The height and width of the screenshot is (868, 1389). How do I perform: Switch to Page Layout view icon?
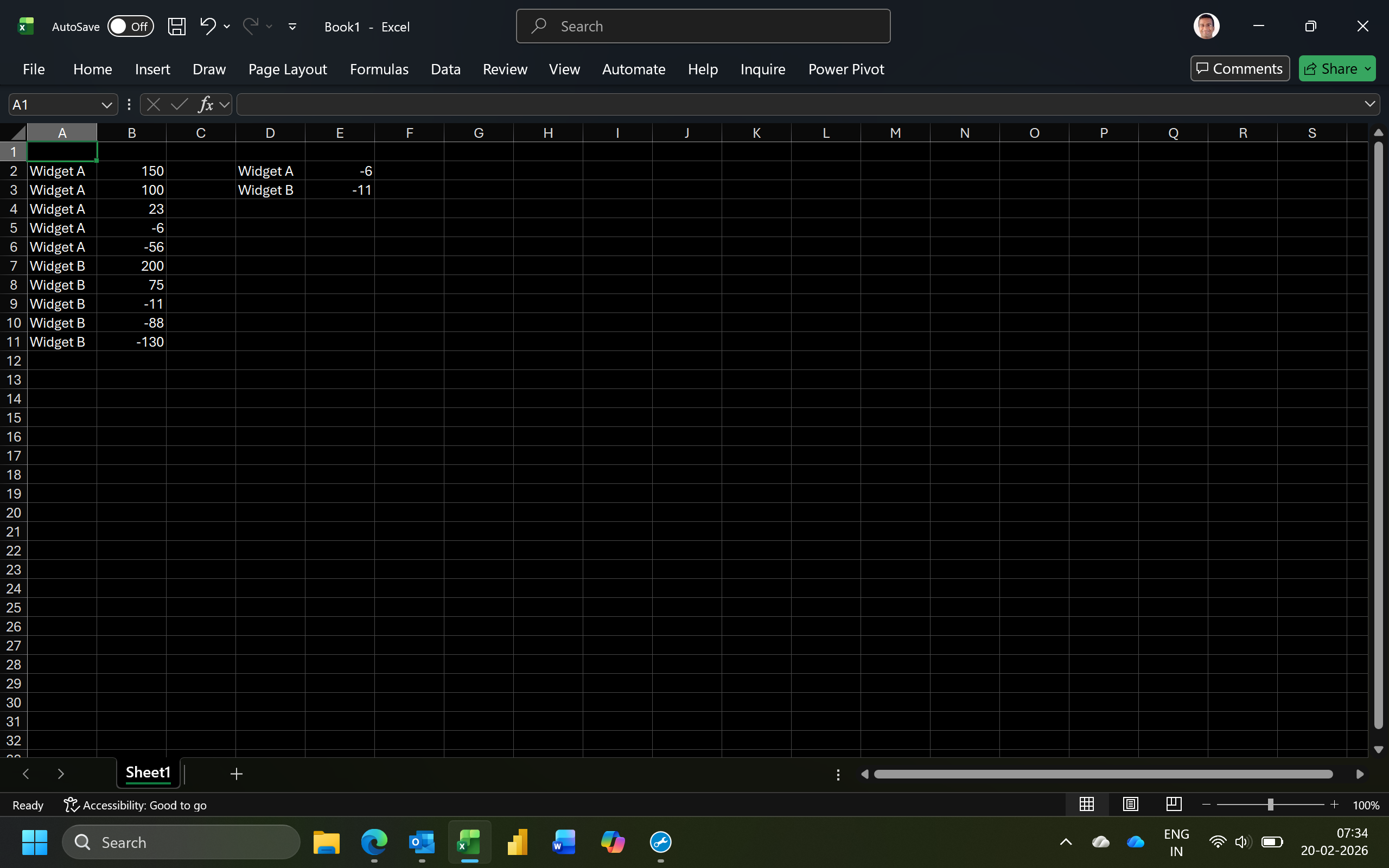(1130, 805)
